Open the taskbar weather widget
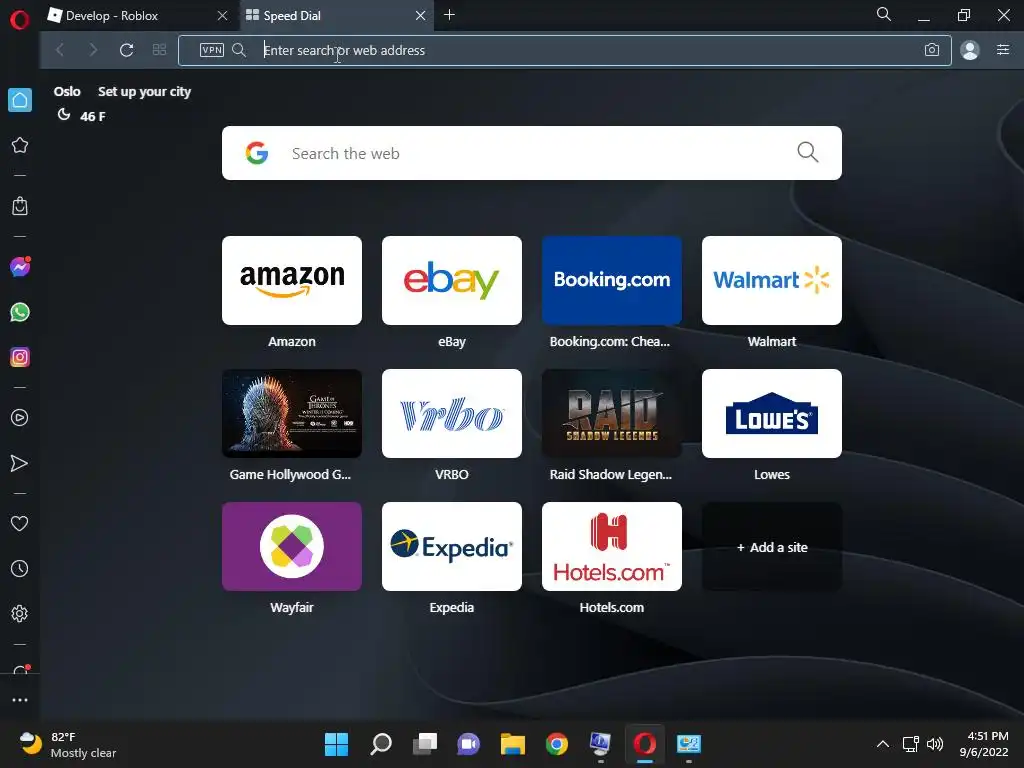The image size is (1024, 768). [67, 744]
